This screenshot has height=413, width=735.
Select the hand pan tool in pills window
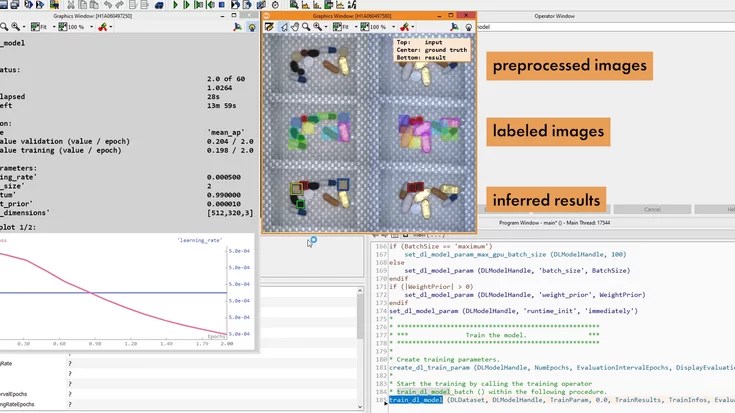(x=297, y=27)
